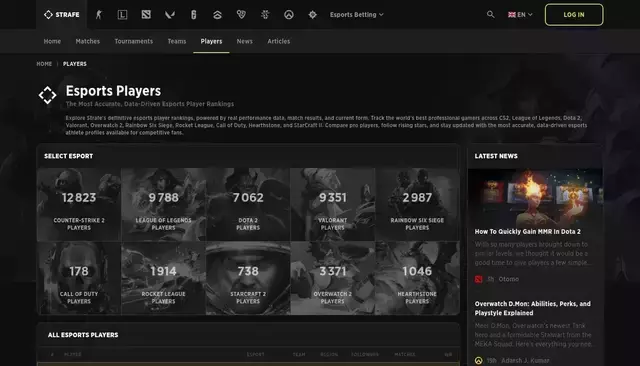Viewport: 640px width, 366px height.
Task: Click Otomo author name
Action: pos(509,279)
